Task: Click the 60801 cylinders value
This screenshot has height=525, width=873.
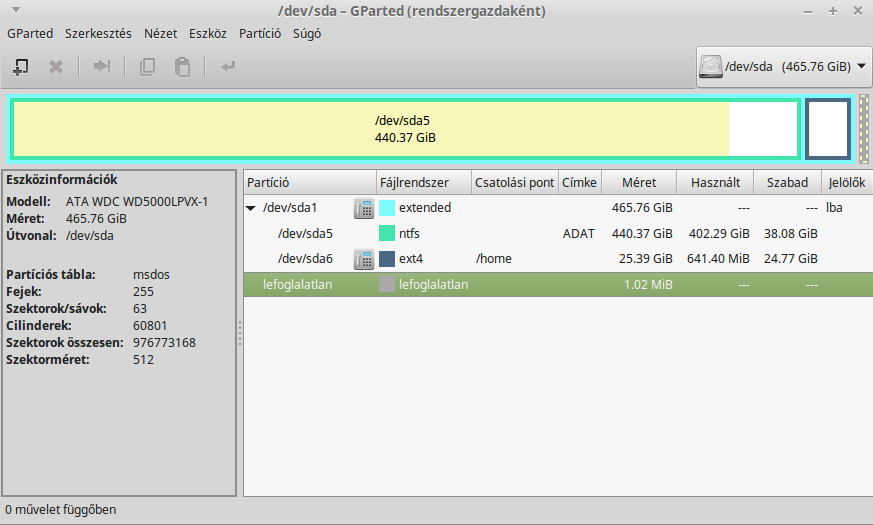Action: (x=150, y=325)
